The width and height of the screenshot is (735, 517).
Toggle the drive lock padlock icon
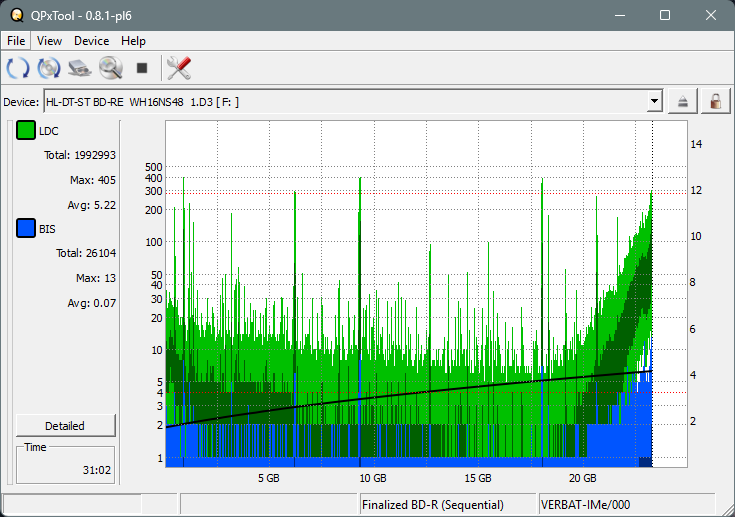tap(715, 101)
